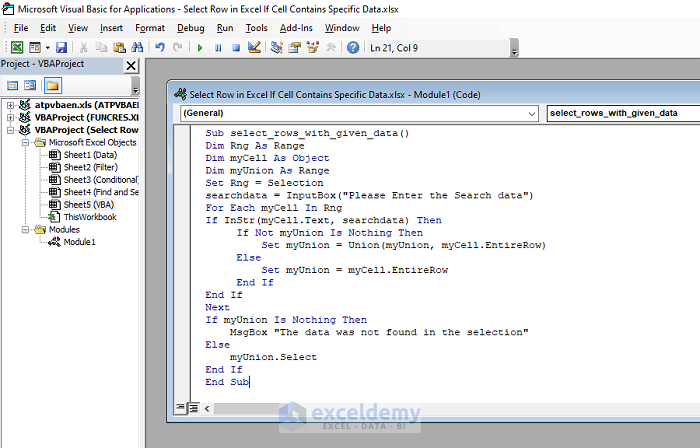Open the File menu
This screenshot has width=700, height=448.
21,28
